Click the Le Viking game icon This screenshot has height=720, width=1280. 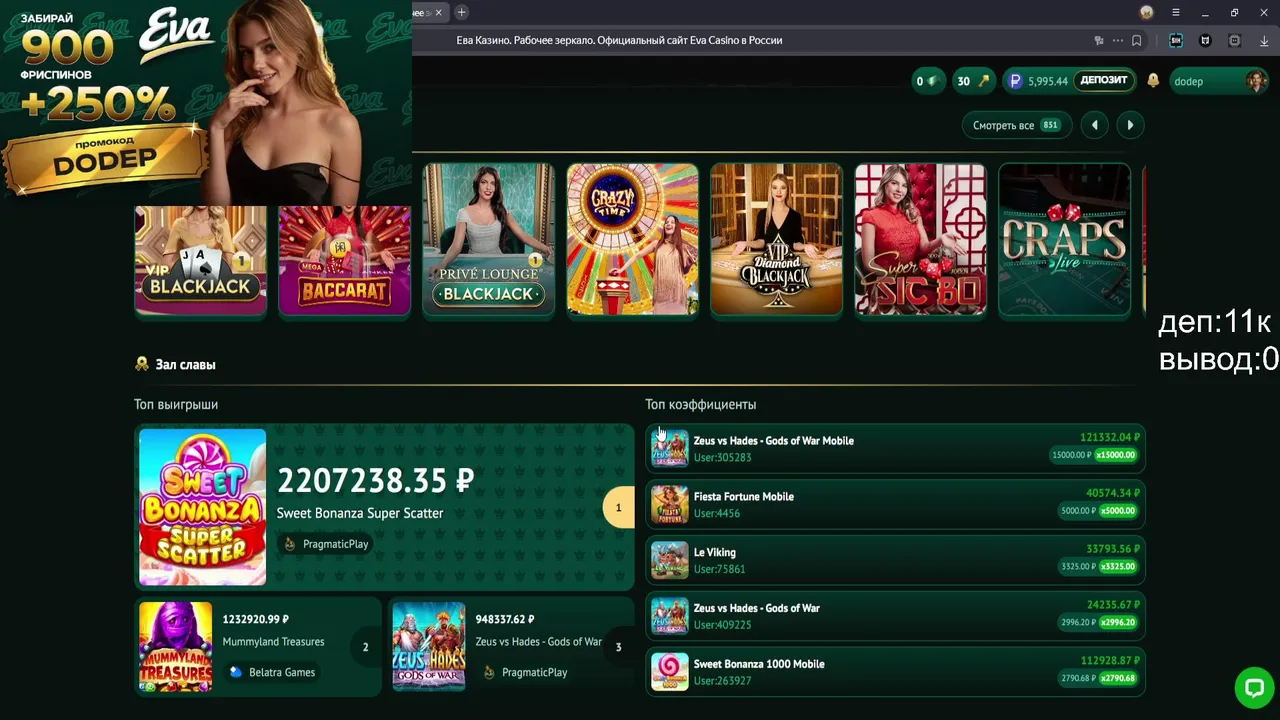click(670, 560)
